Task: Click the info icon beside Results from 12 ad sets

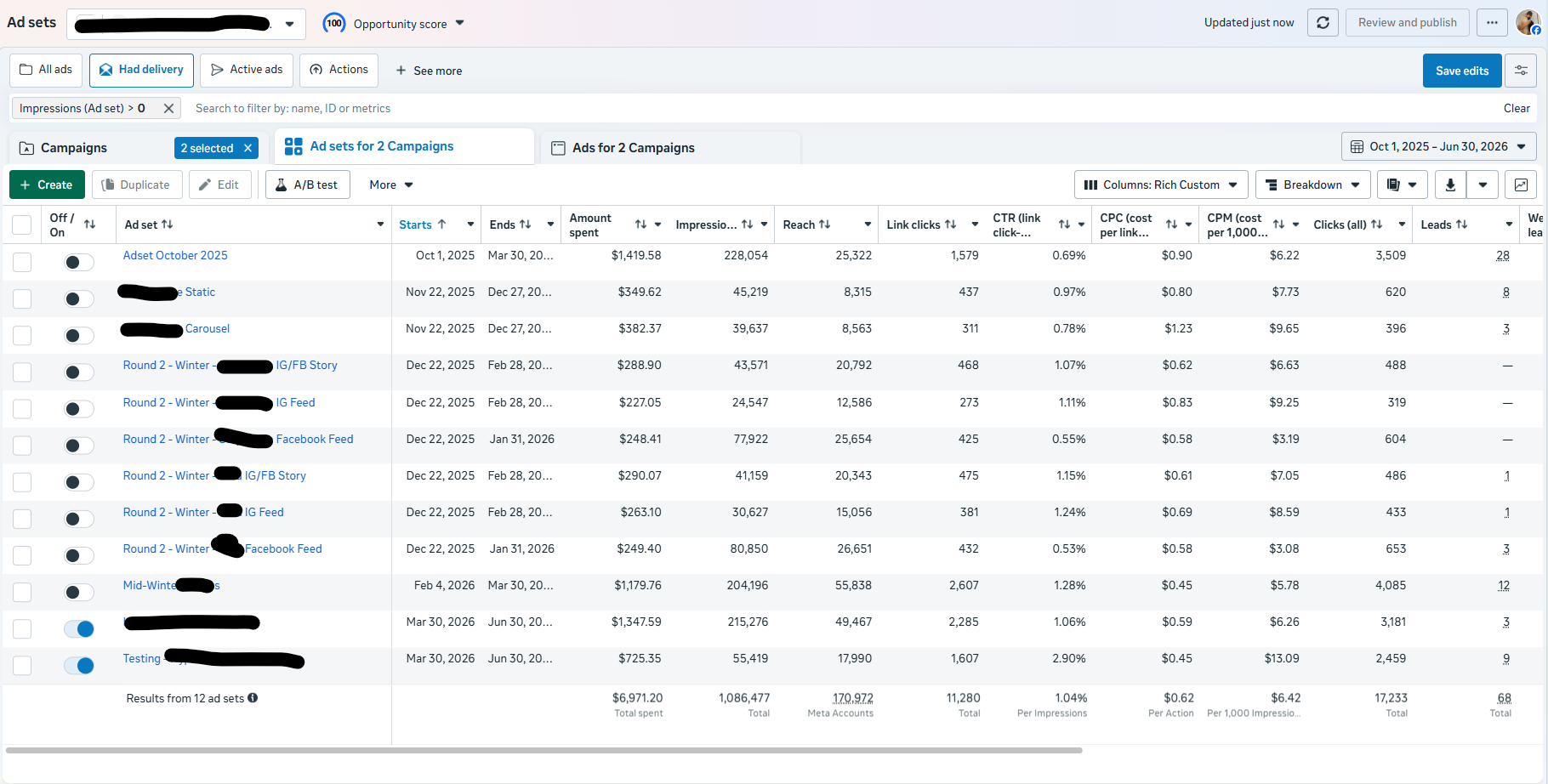Action: pyautogui.click(x=253, y=698)
